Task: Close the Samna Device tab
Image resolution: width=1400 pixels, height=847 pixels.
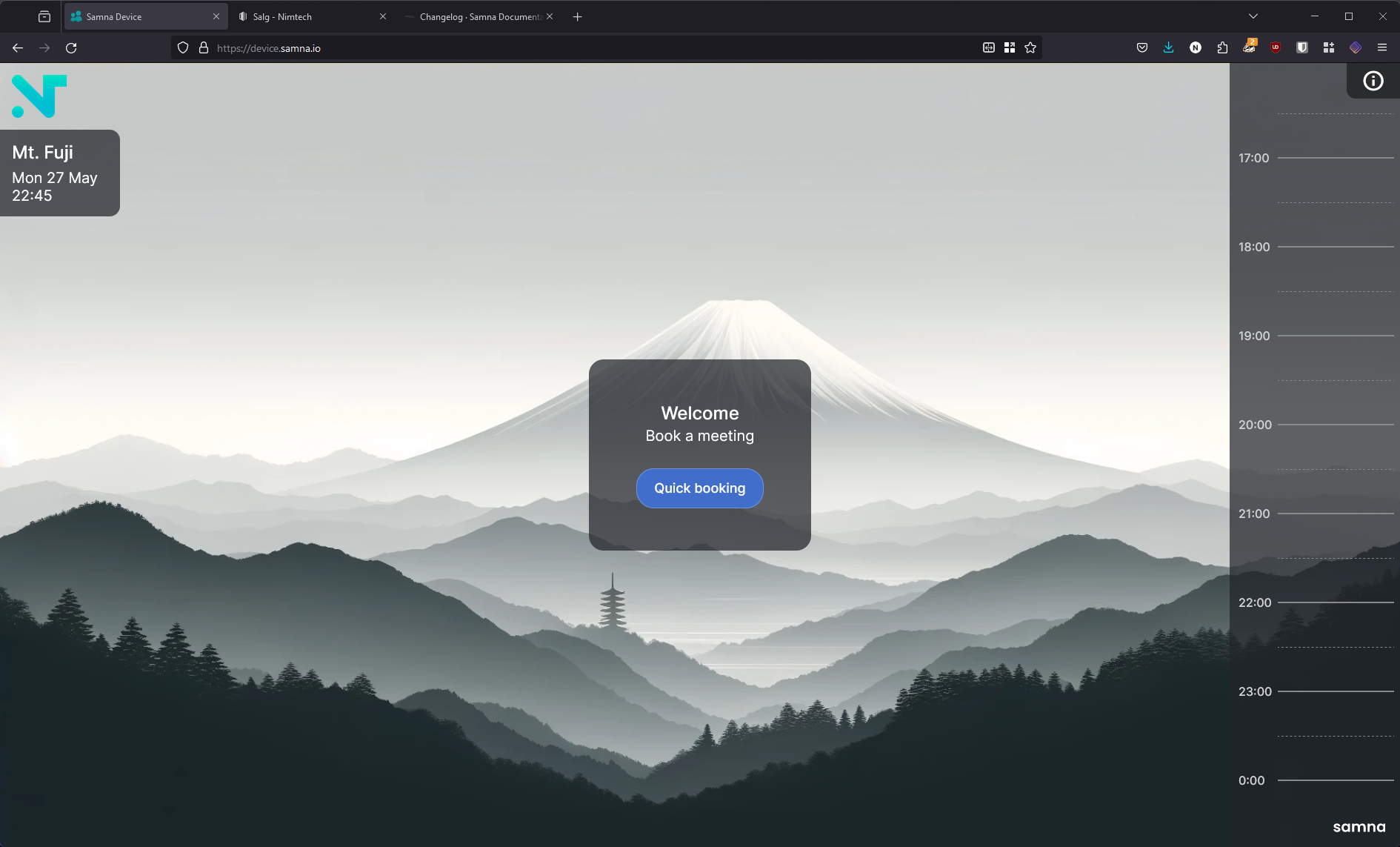Action: [216, 16]
